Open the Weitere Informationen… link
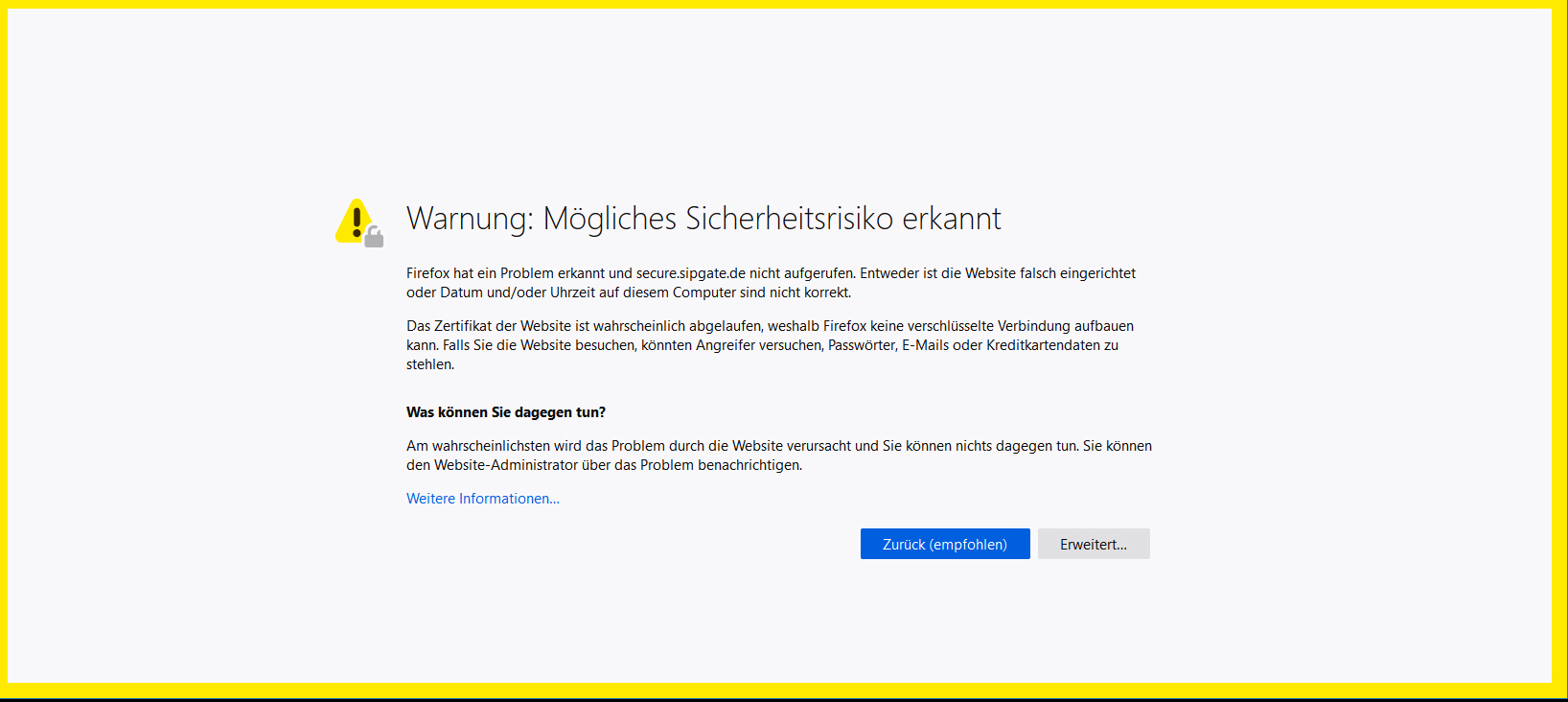The width and height of the screenshot is (1568, 702). tap(482, 499)
